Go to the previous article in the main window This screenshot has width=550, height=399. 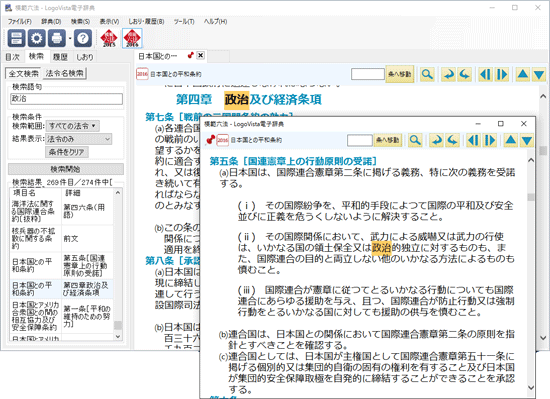485,74
